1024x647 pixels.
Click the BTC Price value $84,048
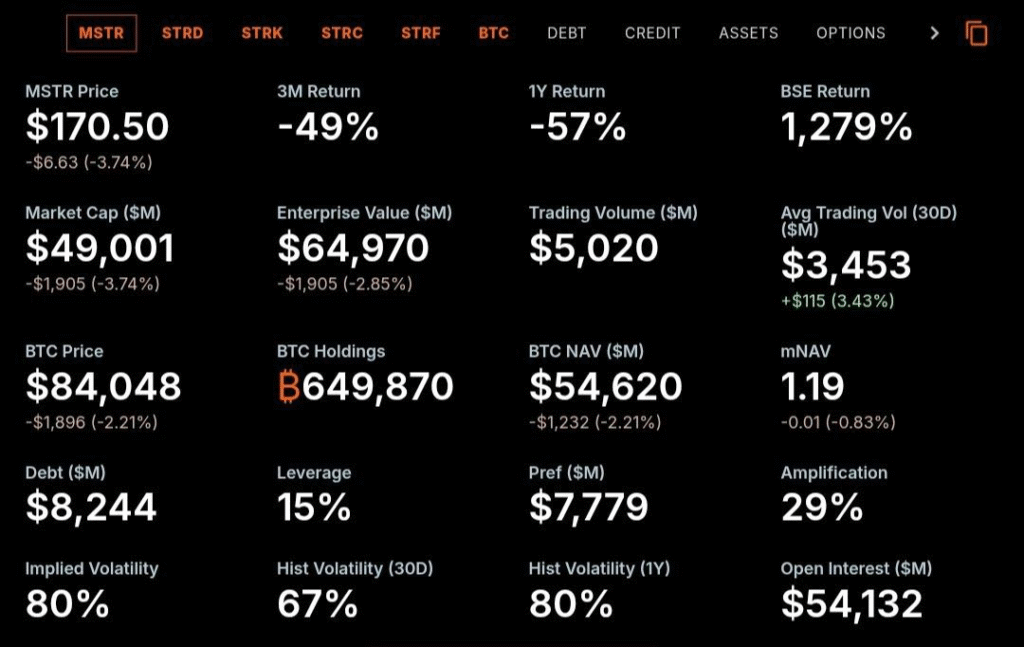pyautogui.click(x=103, y=387)
